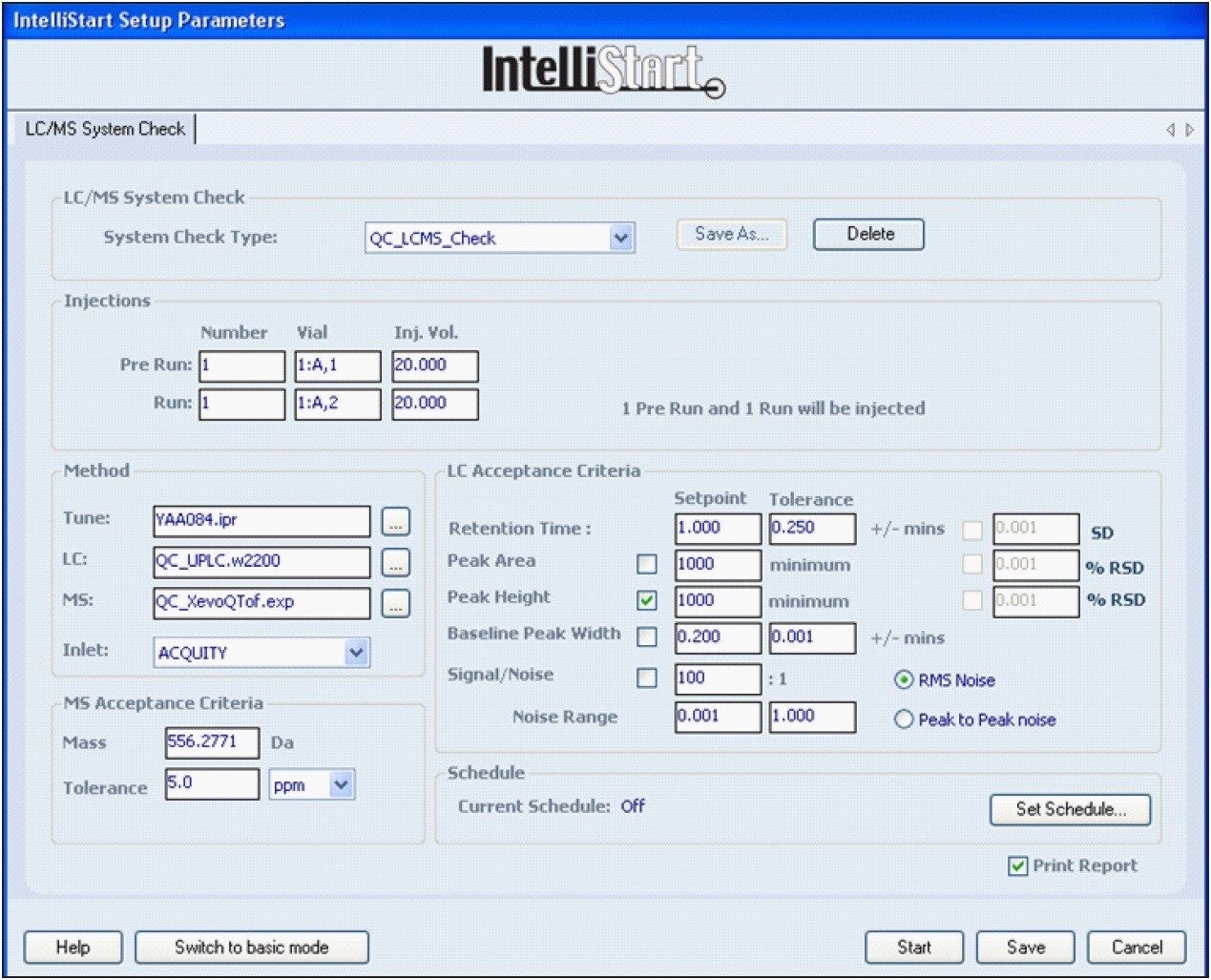Click the Run Number field
Viewport: 1211px width, 980px height.
242,404
